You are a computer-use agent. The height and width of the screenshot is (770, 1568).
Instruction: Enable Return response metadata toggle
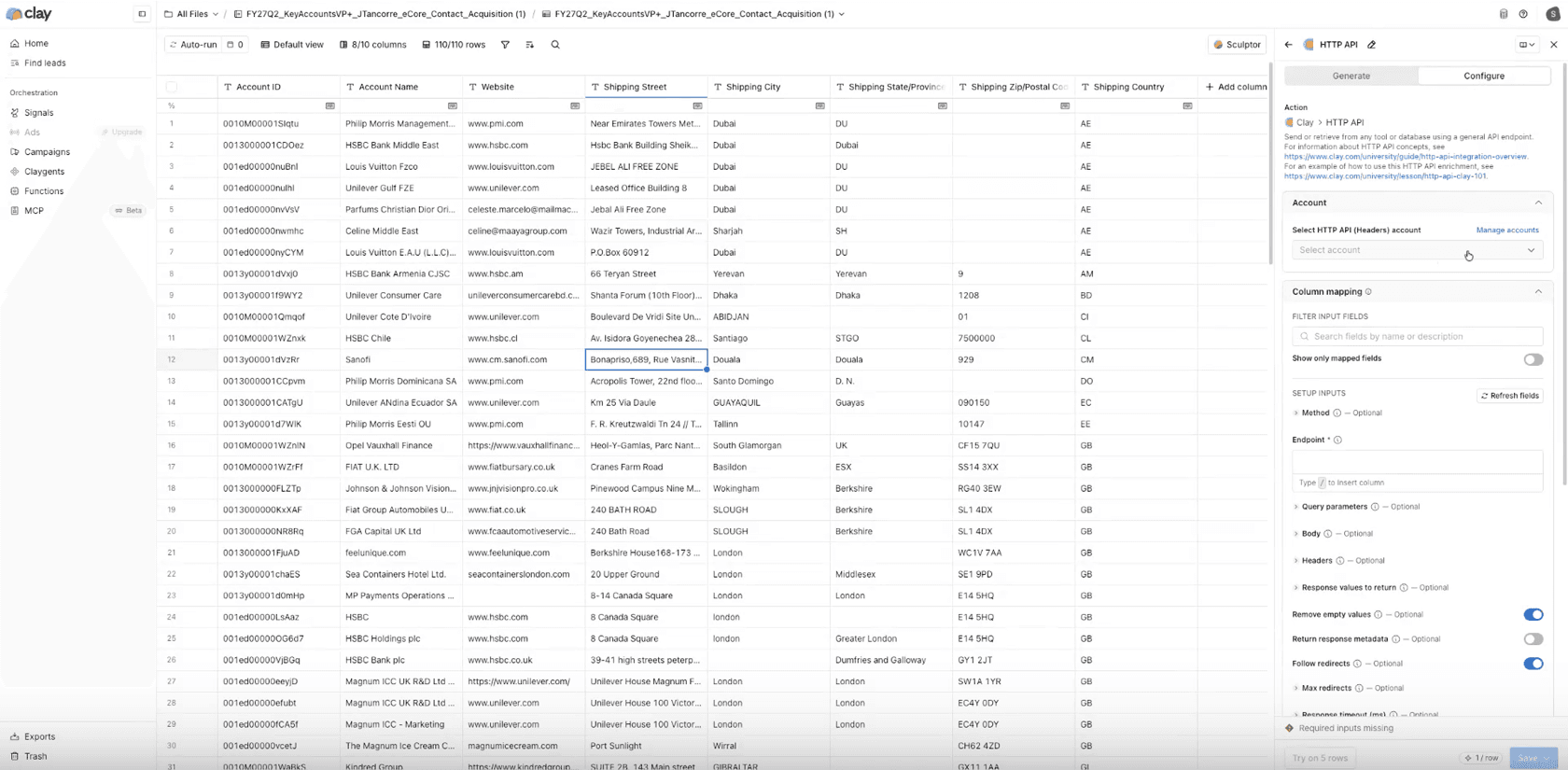coord(1533,639)
